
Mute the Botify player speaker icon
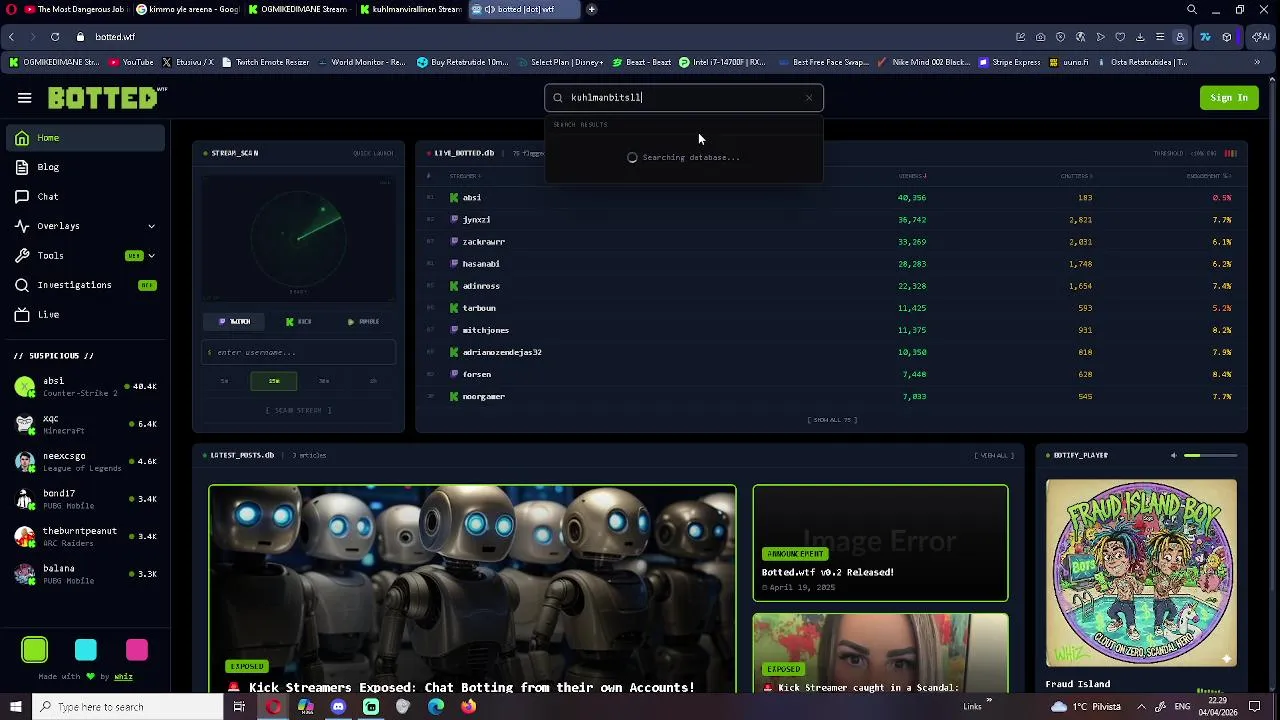[1173, 455]
